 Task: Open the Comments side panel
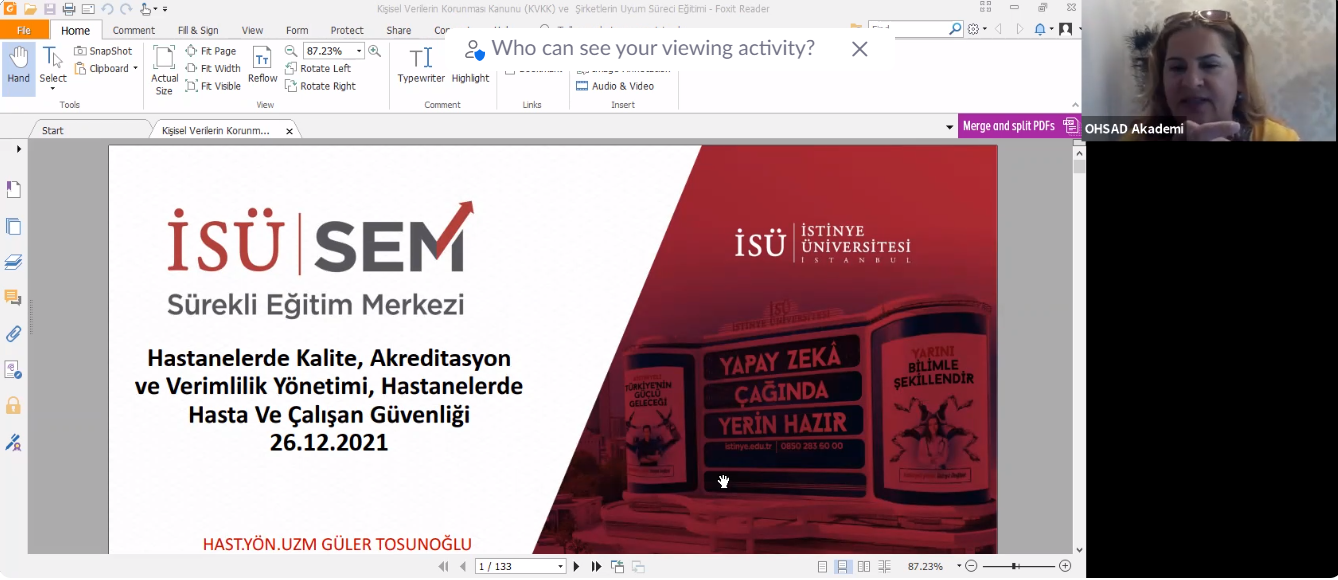(13, 298)
